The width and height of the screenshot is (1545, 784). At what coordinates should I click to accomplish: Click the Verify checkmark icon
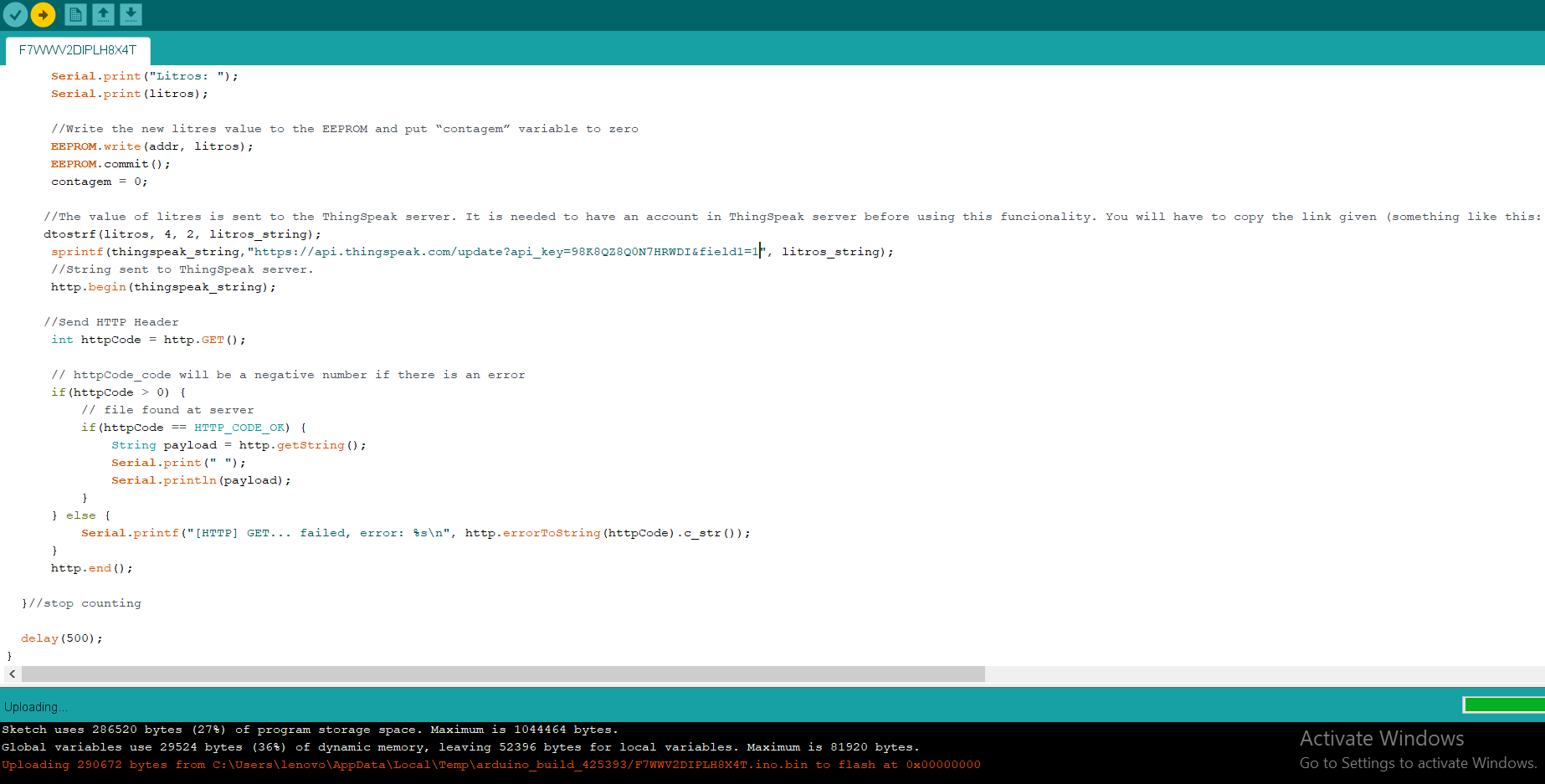pos(15,14)
